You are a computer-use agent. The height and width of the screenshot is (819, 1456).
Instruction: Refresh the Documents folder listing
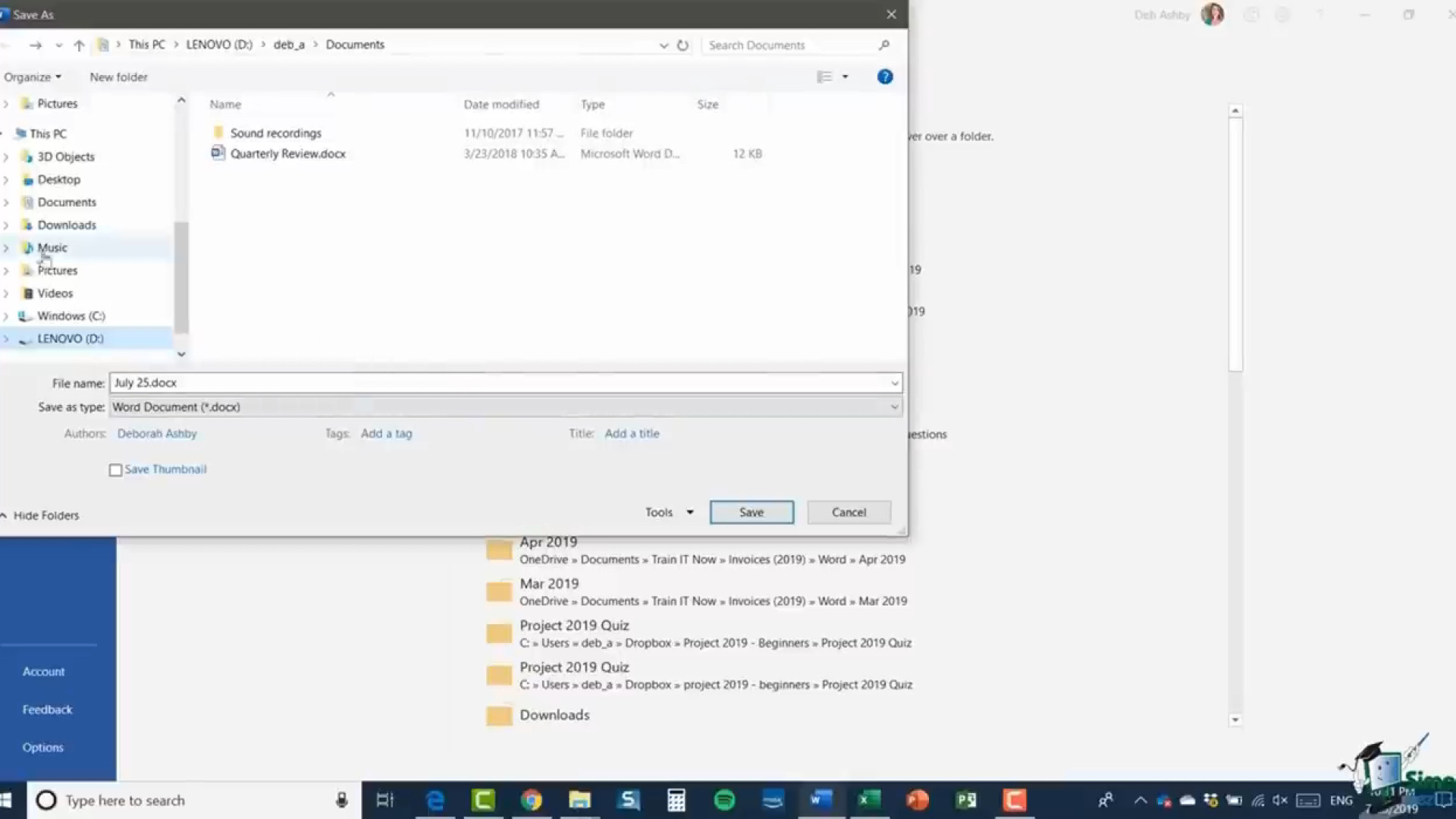pos(682,45)
